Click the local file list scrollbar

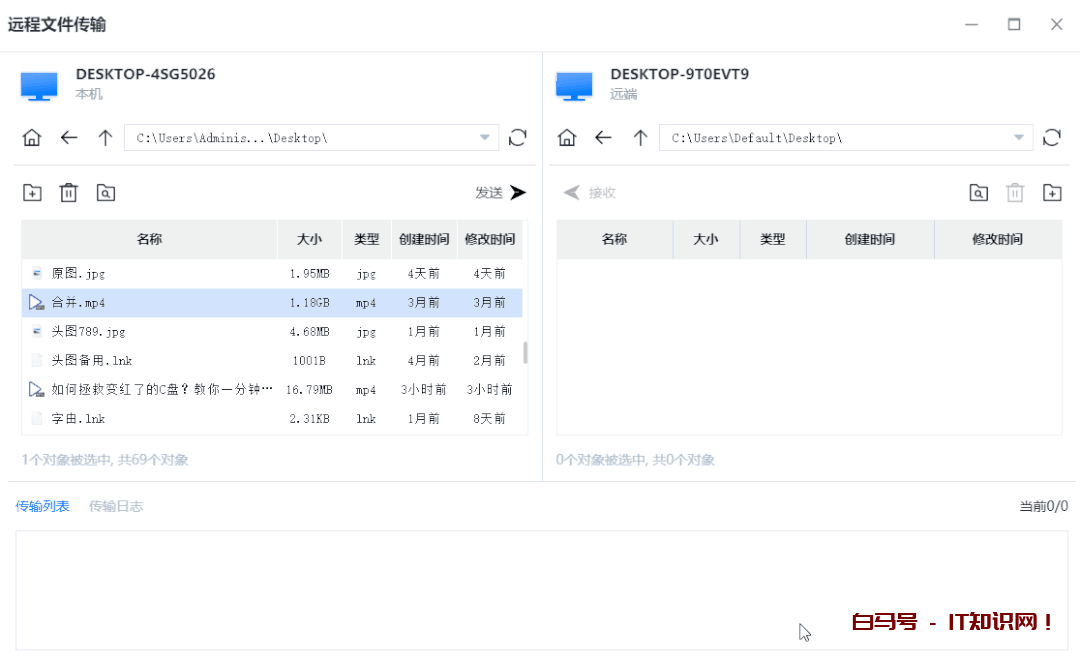(526, 352)
